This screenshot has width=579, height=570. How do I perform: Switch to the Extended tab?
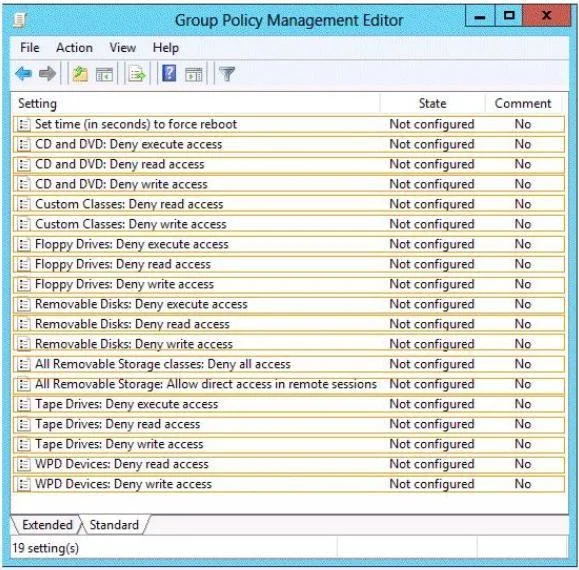pyautogui.click(x=47, y=525)
